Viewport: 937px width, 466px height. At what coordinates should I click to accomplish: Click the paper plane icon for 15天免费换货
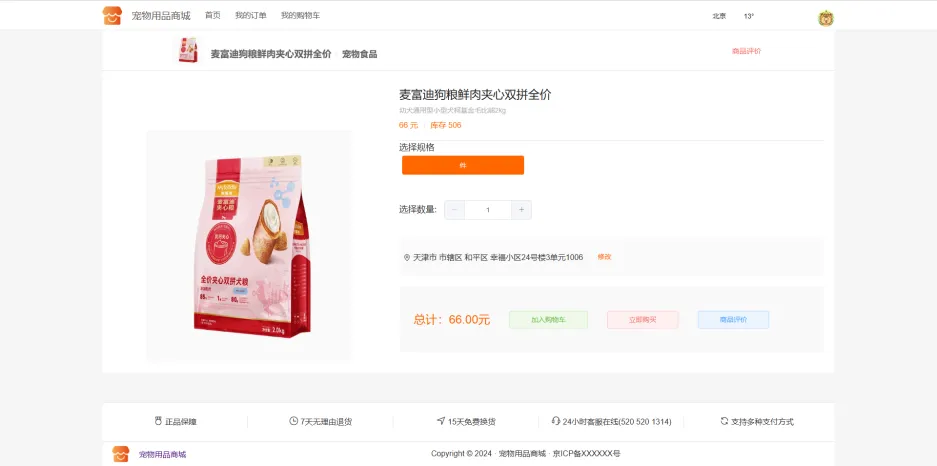tap(441, 421)
